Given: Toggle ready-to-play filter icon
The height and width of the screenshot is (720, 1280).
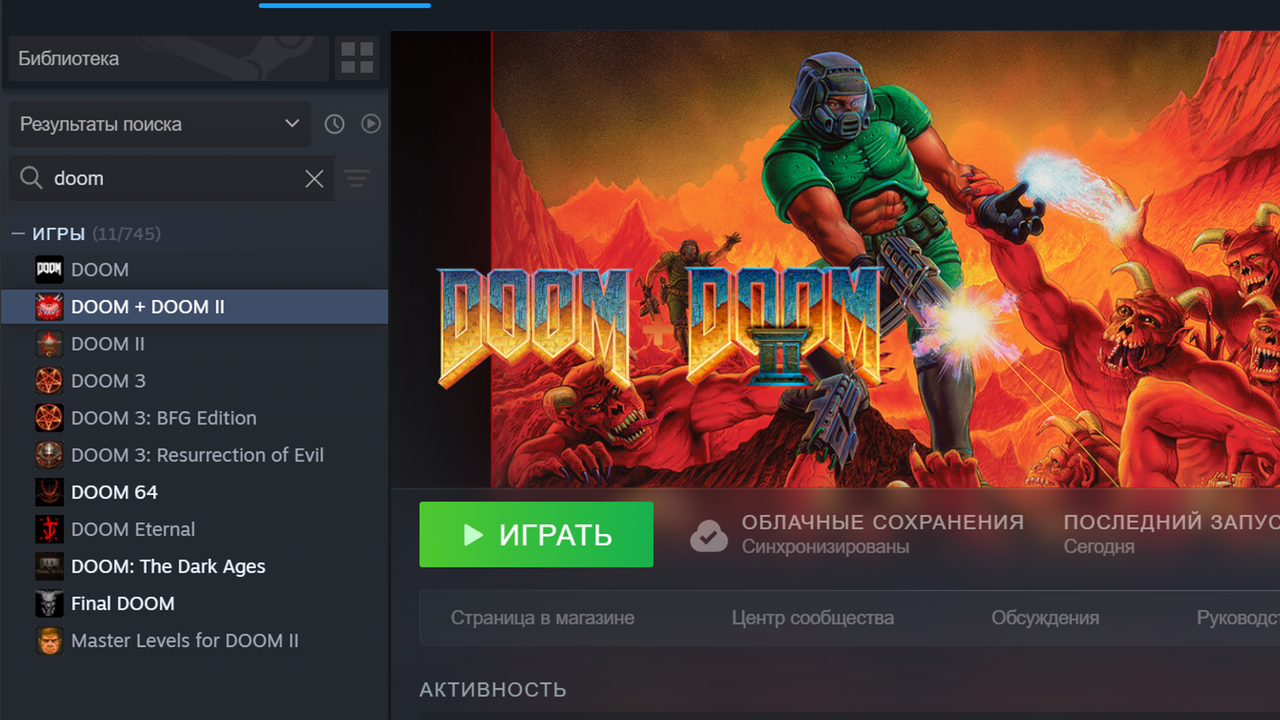Looking at the screenshot, I should click(x=371, y=124).
